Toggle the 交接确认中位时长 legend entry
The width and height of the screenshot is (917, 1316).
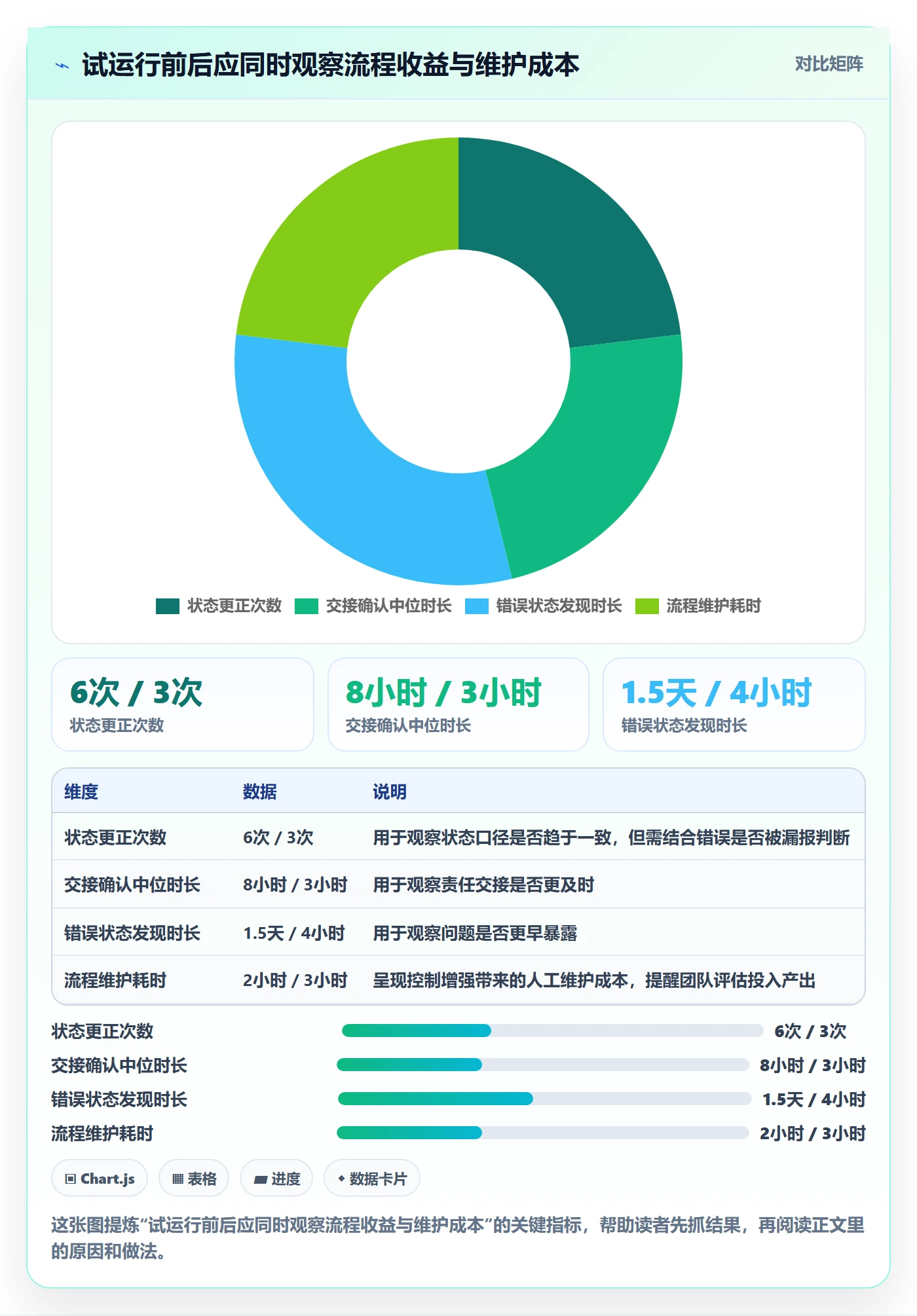click(x=373, y=606)
